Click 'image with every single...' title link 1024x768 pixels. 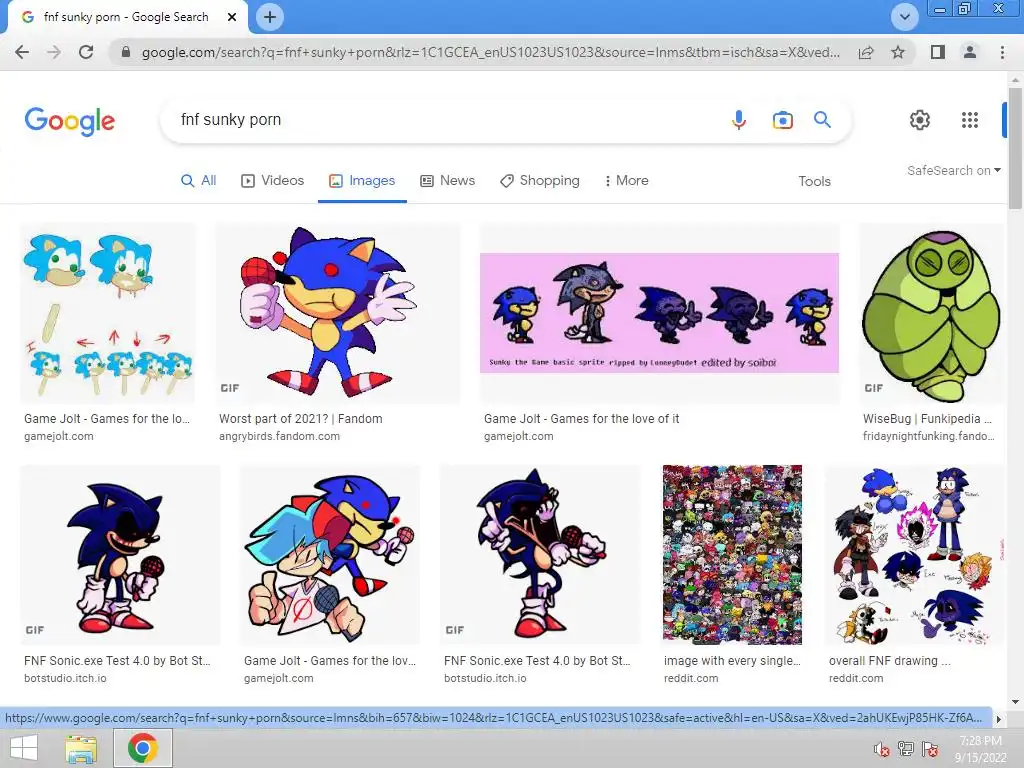point(732,661)
